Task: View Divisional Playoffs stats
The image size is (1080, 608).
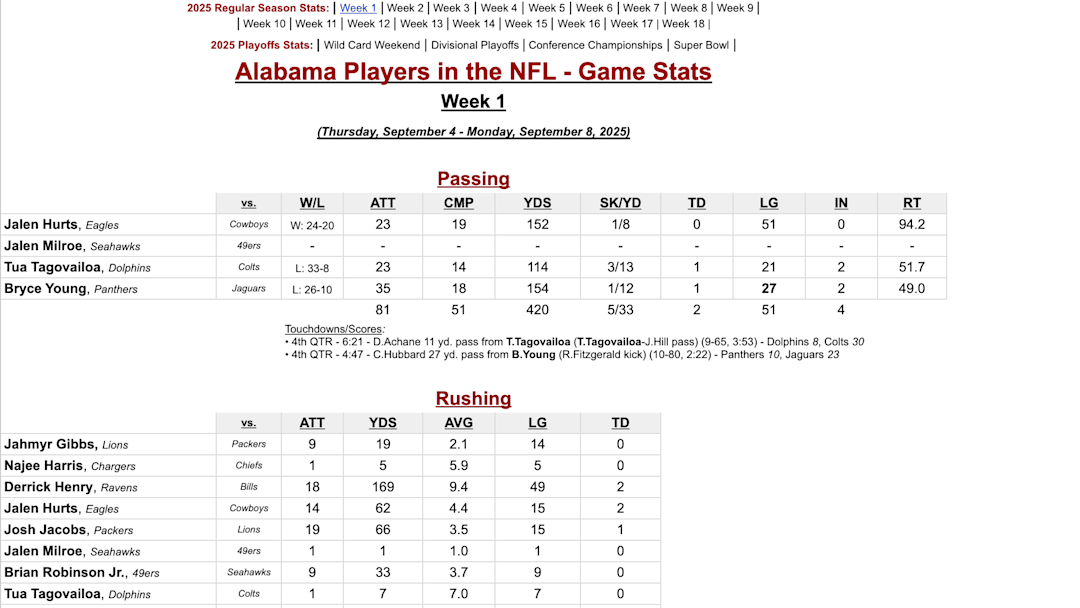Action: 475,44
